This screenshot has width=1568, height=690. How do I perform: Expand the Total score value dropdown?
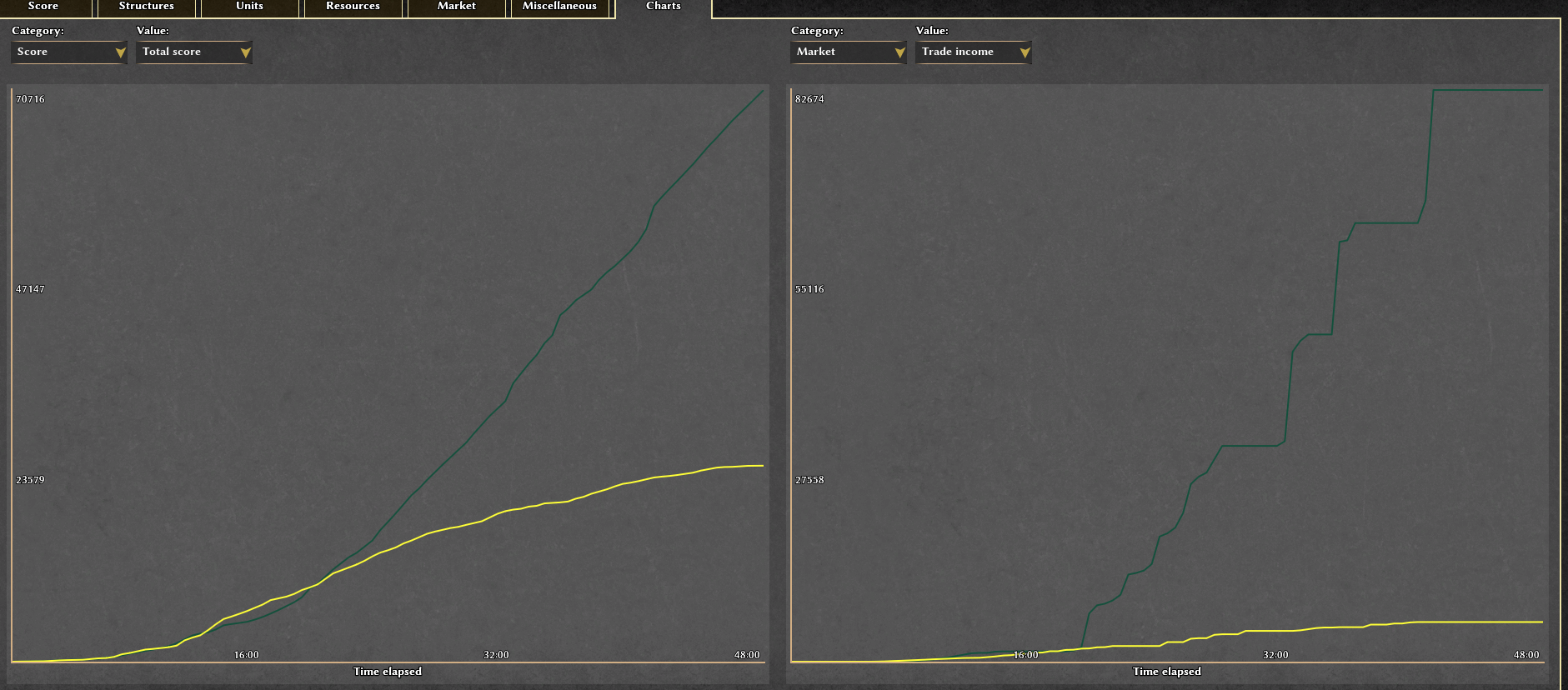tap(193, 52)
